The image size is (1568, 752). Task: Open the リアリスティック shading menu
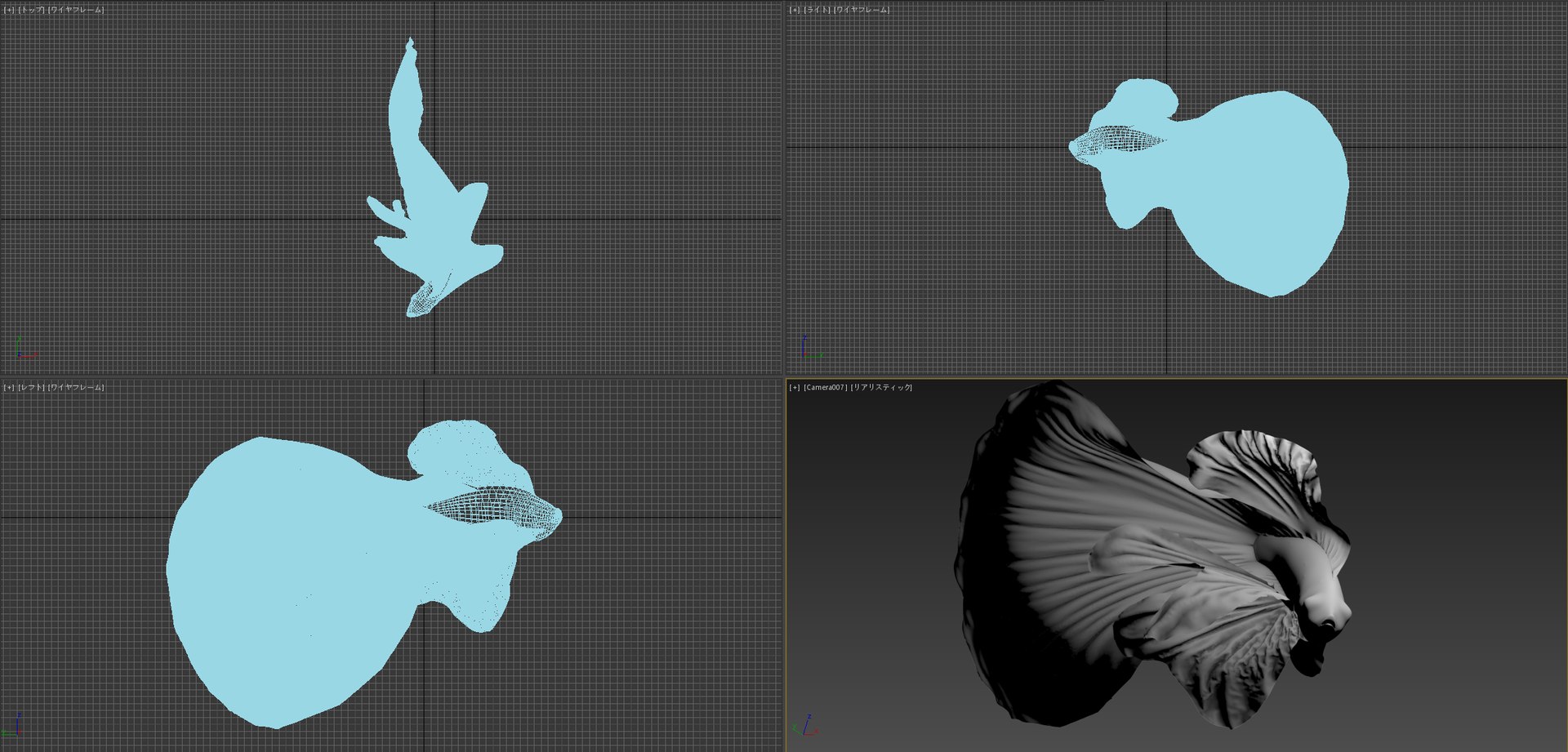(x=881, y=387)
